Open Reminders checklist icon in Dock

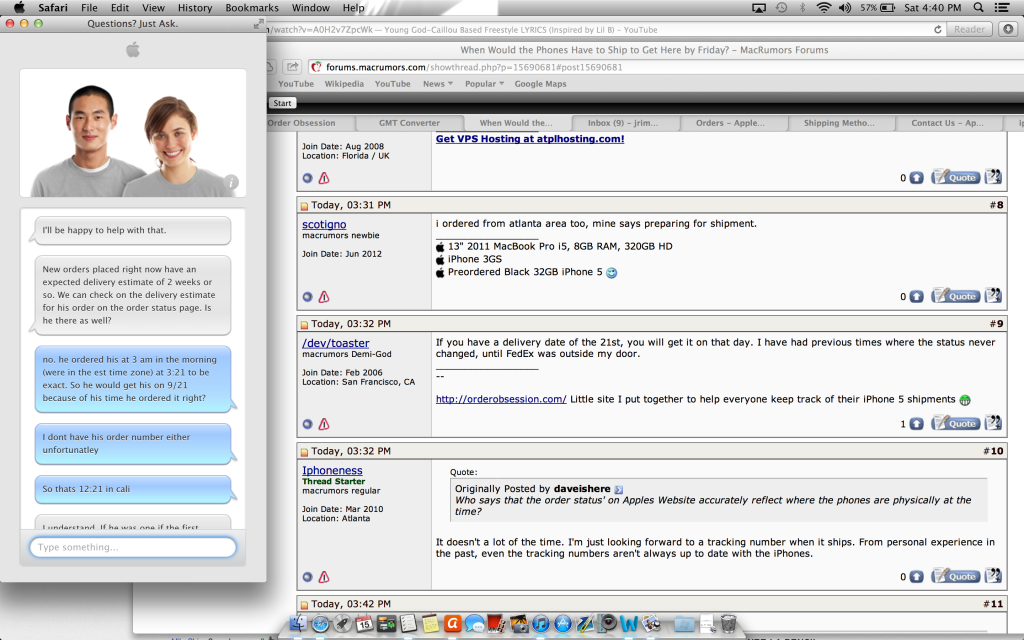pos(409,624)
